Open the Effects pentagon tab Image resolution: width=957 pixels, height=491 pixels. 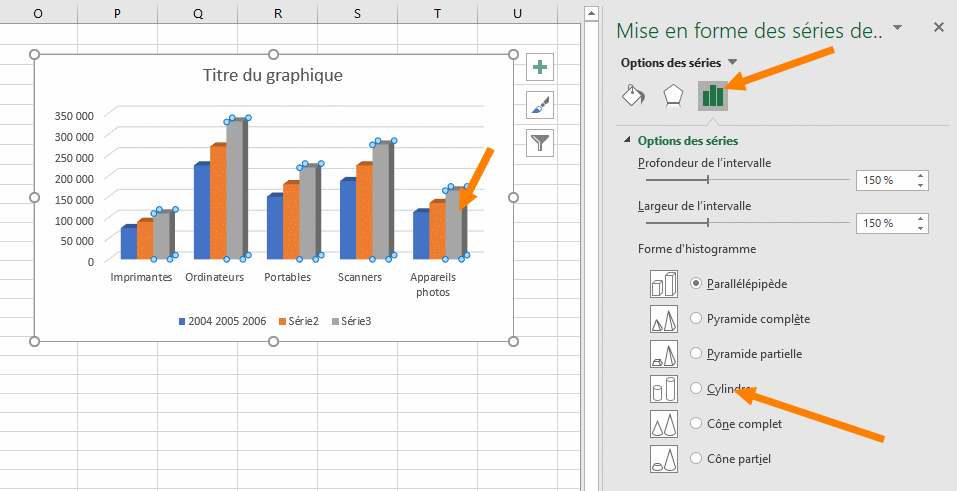(673, 95)
